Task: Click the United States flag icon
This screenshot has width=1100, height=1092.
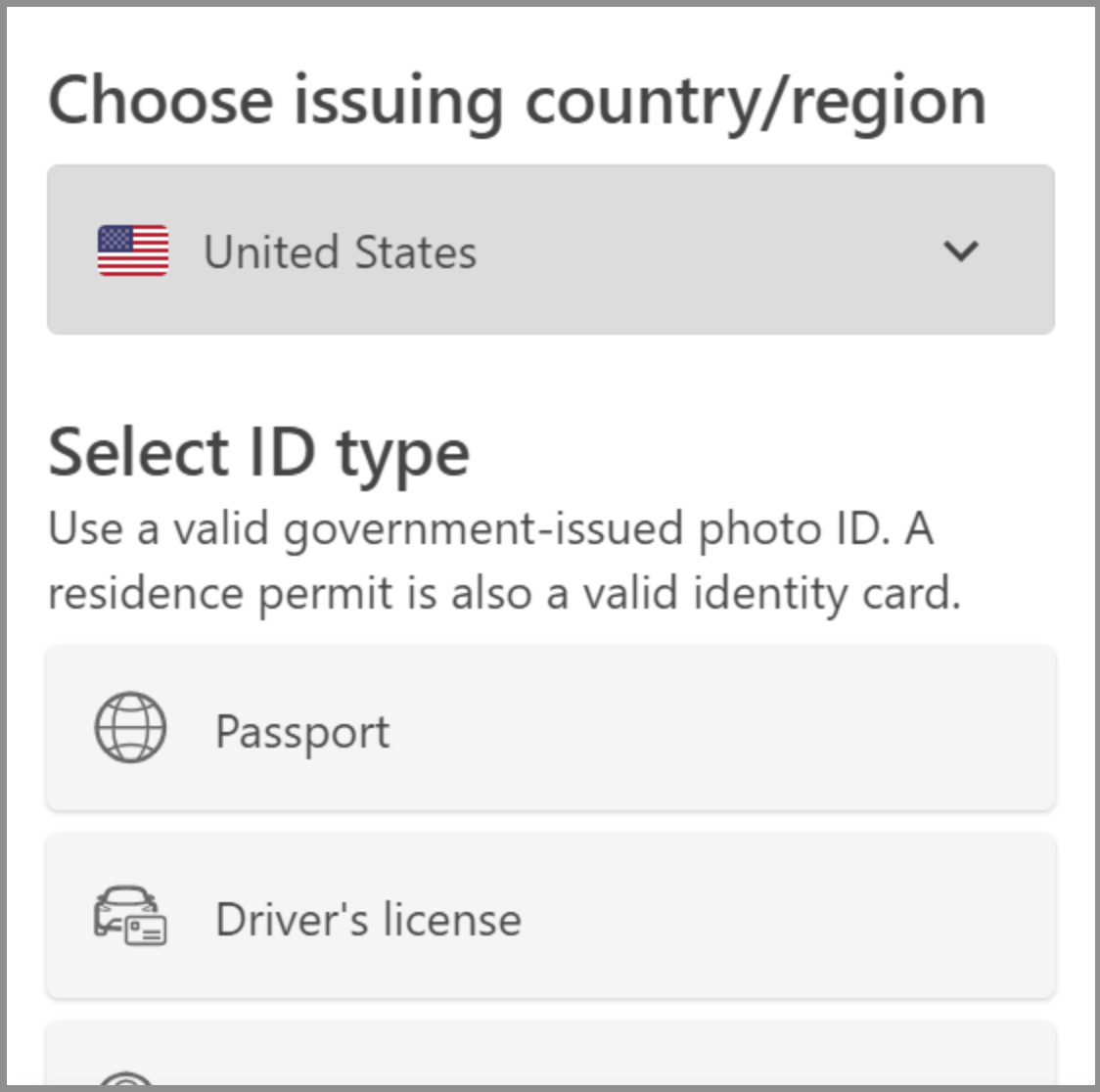Action: click(x=133, y=250)
